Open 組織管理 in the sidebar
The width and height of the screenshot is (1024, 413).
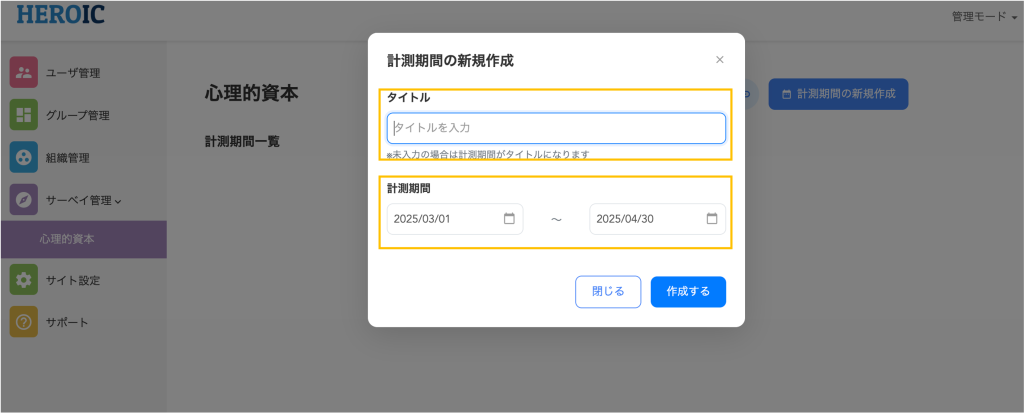(x=68, y=157)
